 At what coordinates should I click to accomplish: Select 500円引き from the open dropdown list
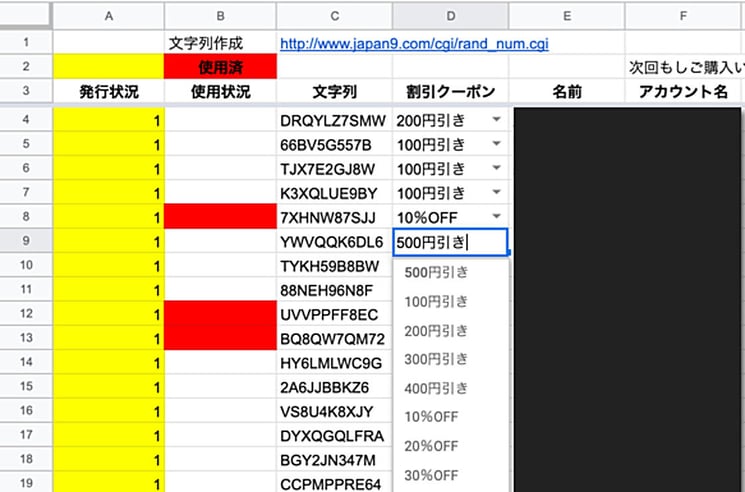435,272
